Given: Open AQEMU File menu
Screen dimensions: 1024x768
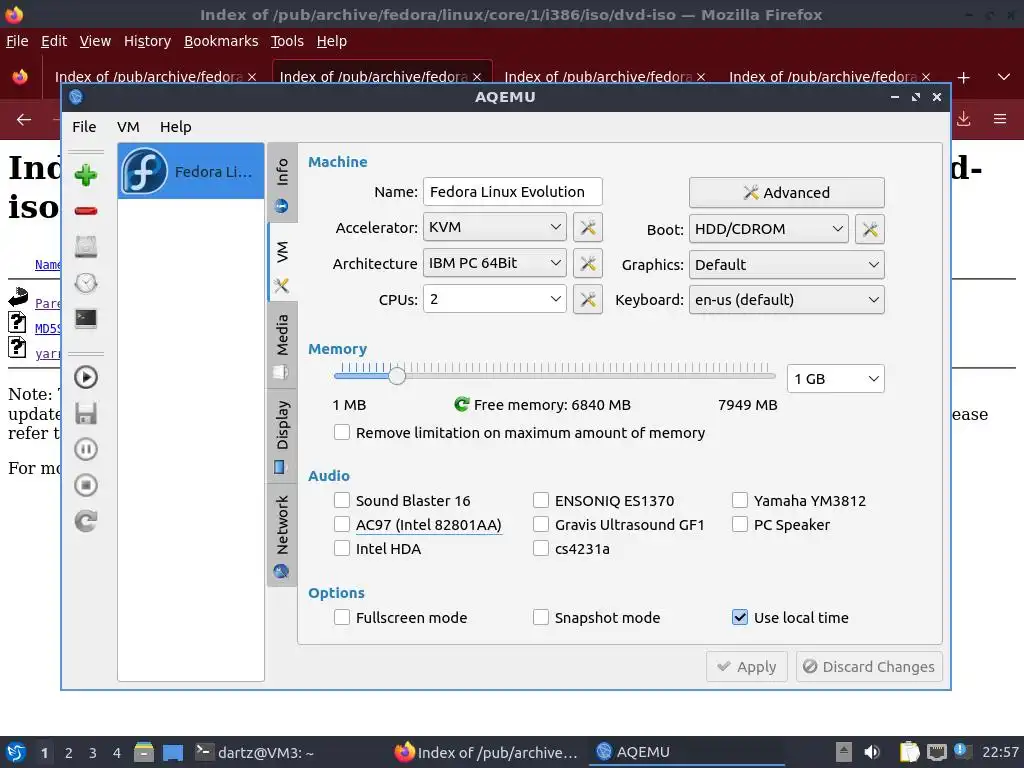Looking at the screenshot, I should pos(84,127).
